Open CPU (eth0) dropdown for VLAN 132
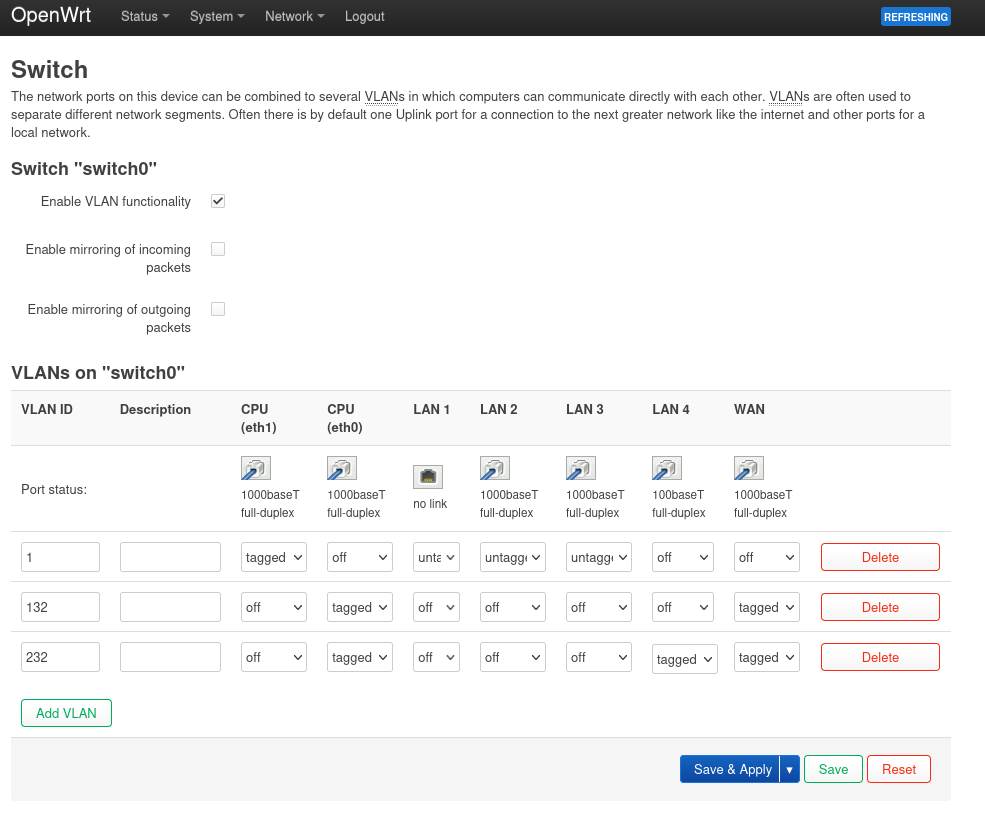 coord(360,608)
